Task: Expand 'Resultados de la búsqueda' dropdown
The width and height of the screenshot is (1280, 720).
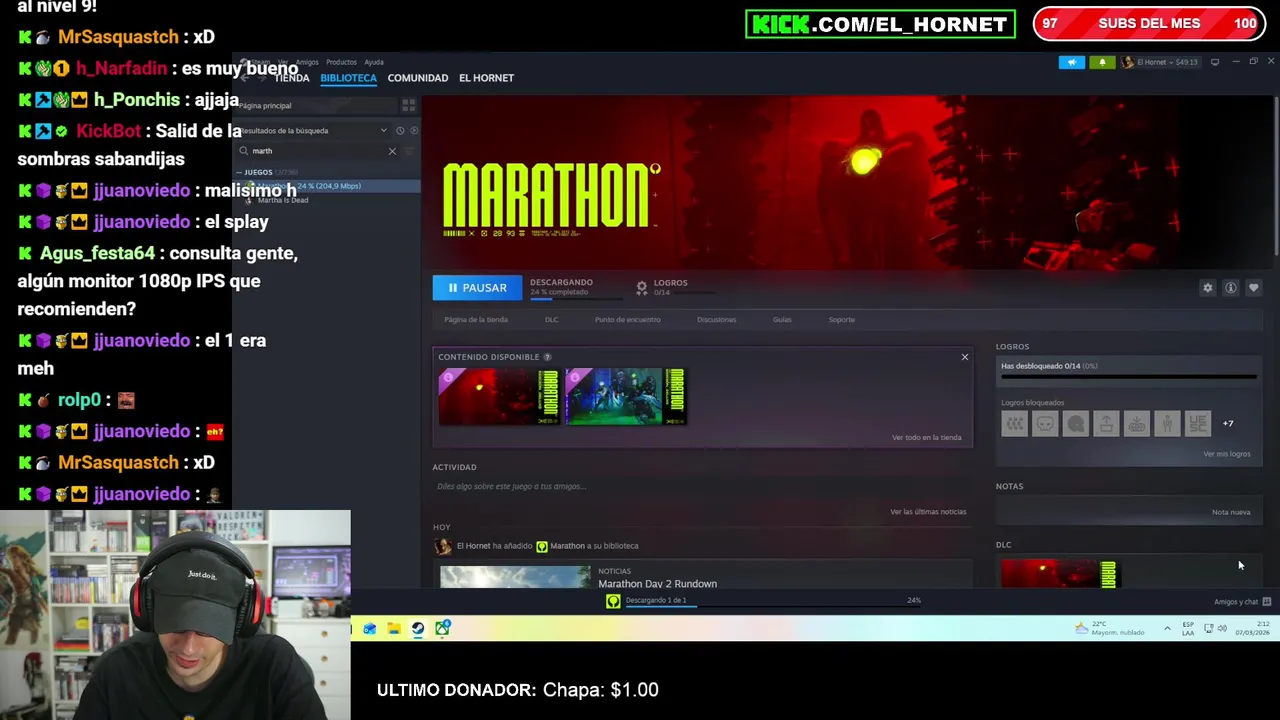Action: [383, 131]
